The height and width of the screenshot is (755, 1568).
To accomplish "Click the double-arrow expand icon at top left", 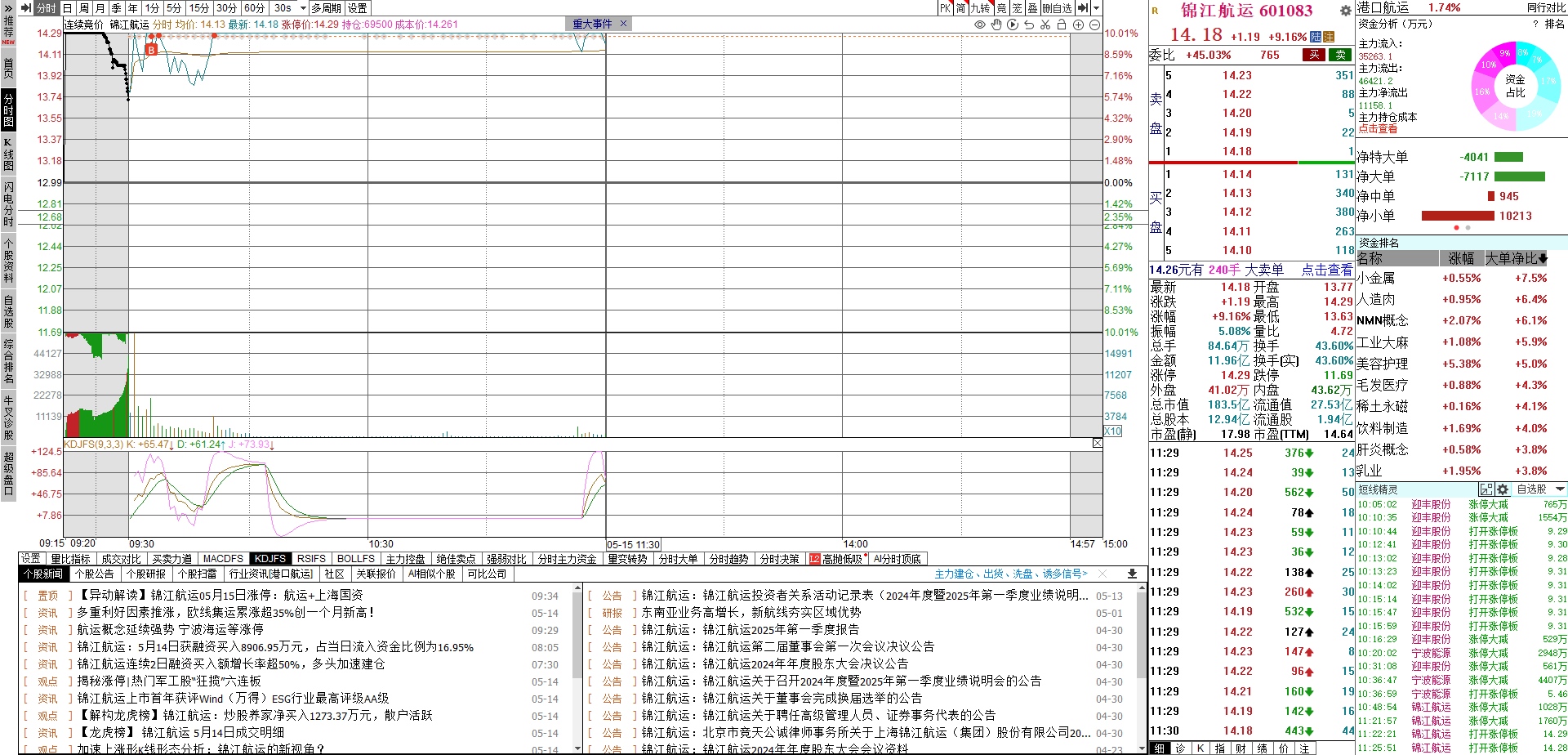I will pos(7,8).
